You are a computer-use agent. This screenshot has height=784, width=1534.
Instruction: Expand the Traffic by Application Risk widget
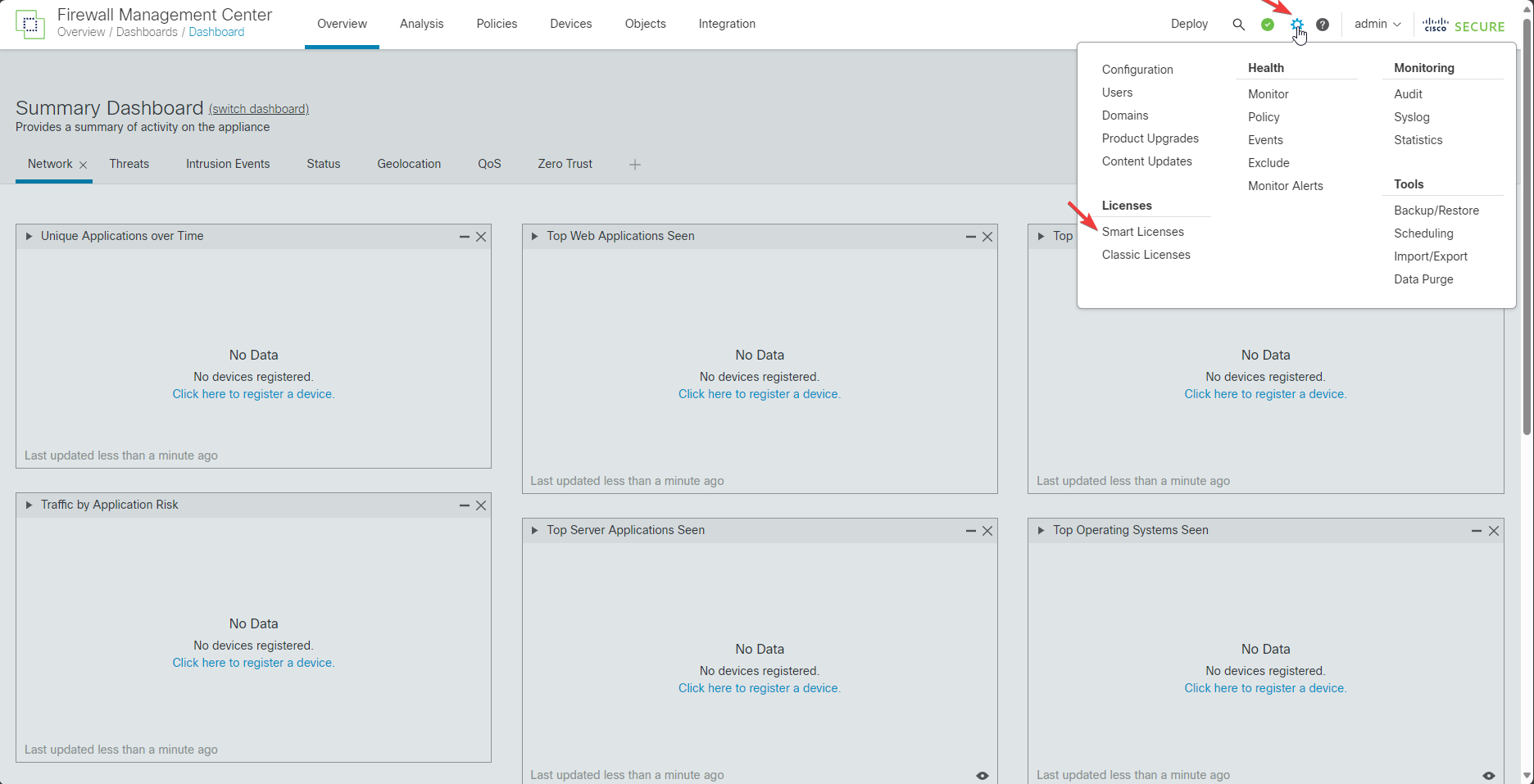point(29,505)
